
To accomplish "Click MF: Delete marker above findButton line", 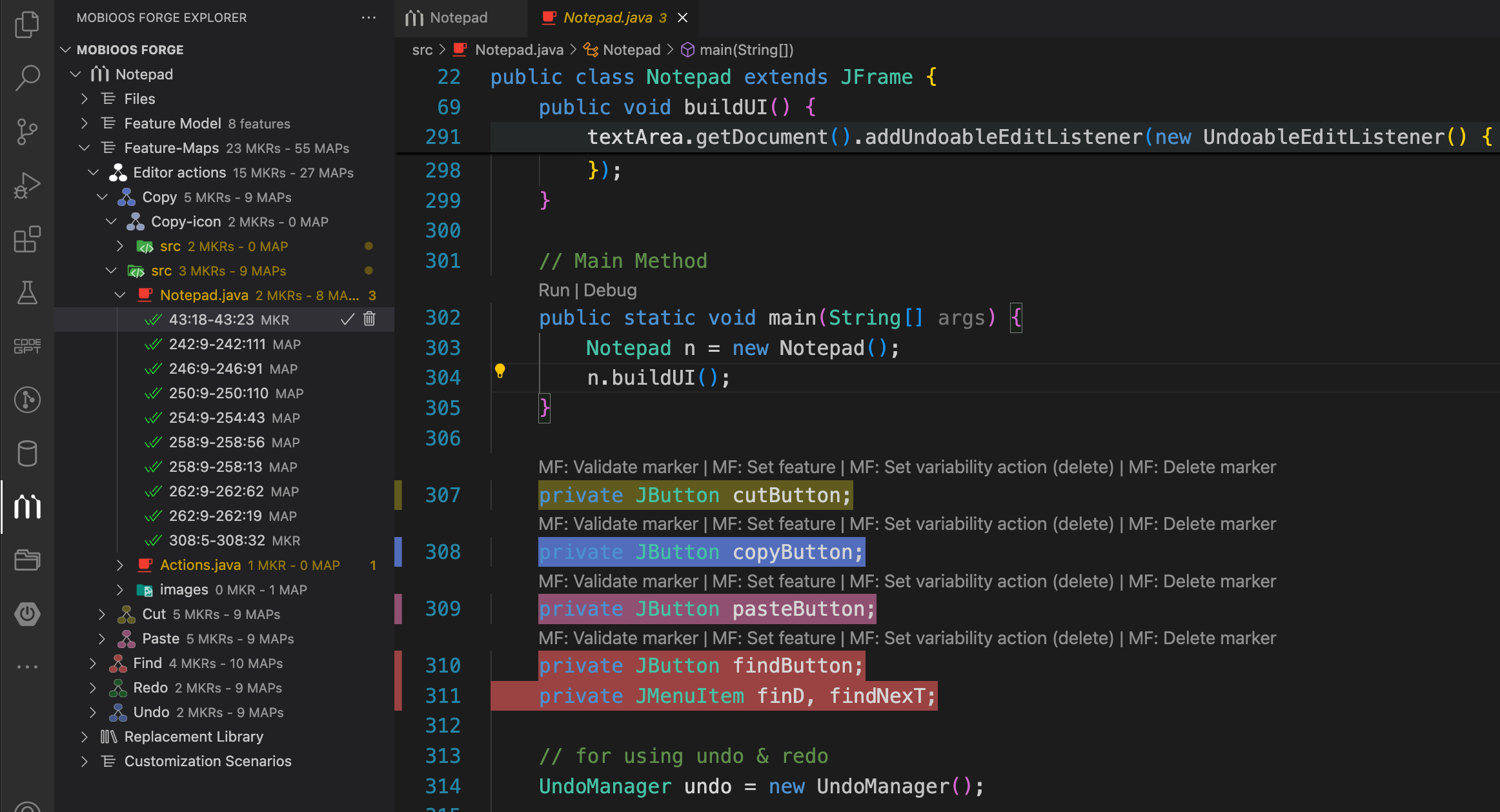I will pyautogui.click(x=1202, y=638).
